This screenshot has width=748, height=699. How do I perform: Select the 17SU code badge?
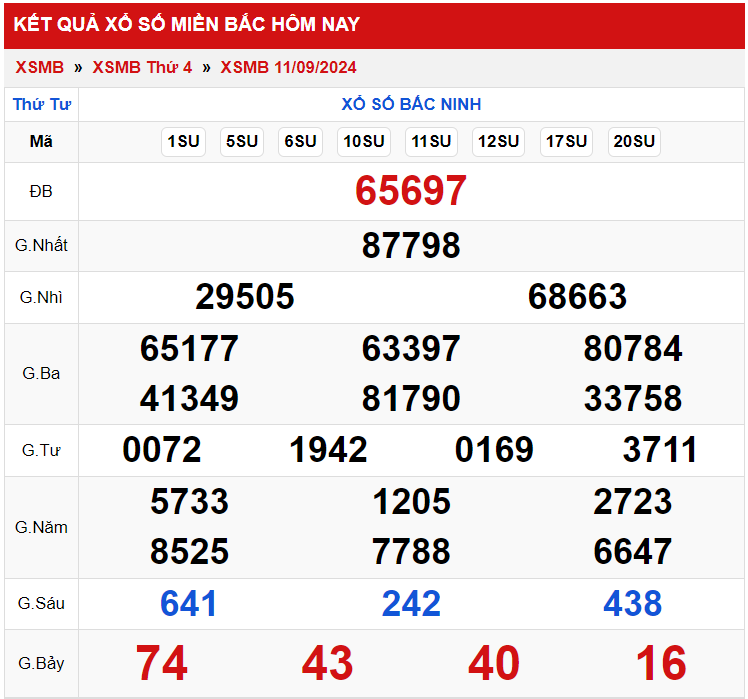(566, 142)
